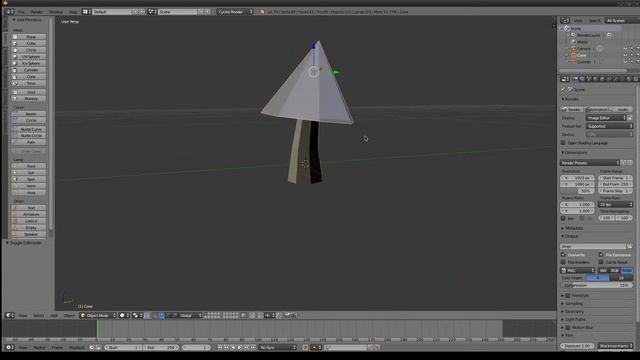Add a Spot lamp
The height and width of the screenshot is (360, 640).
point(29,179)
